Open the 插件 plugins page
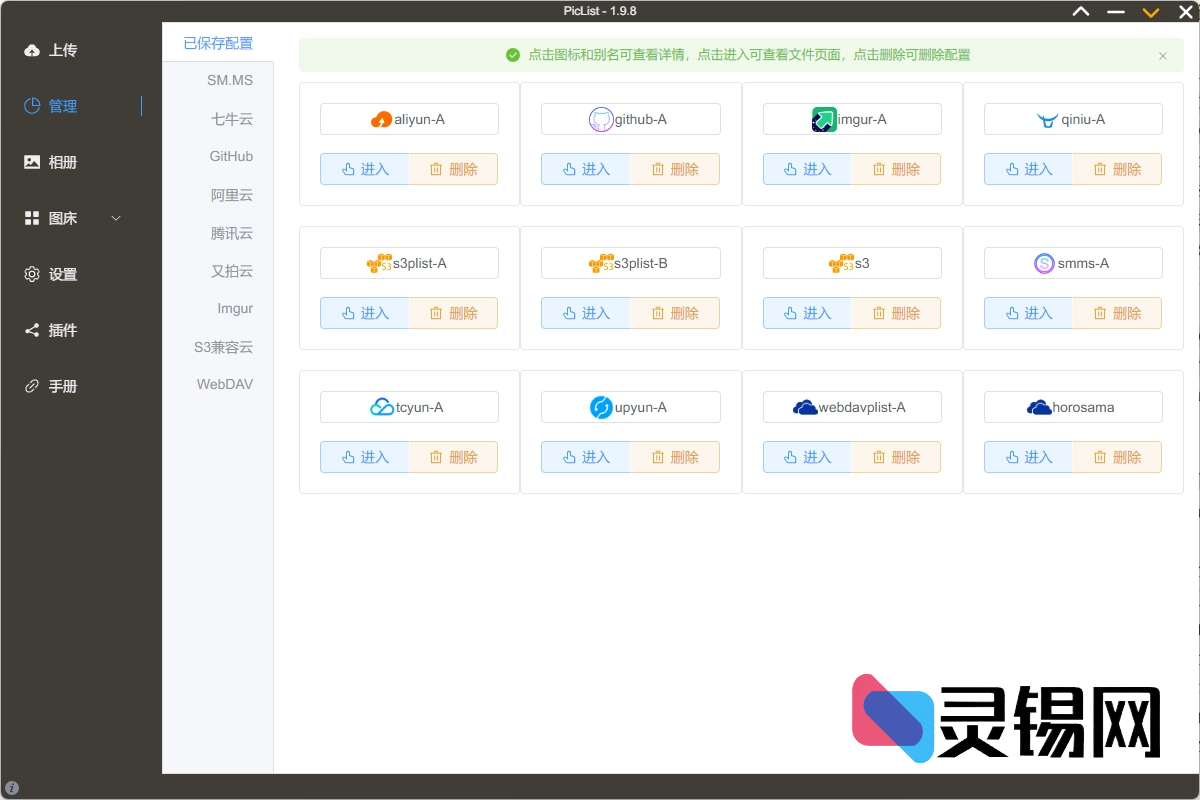The image size is (1200, 800). [x=62, y=330]
